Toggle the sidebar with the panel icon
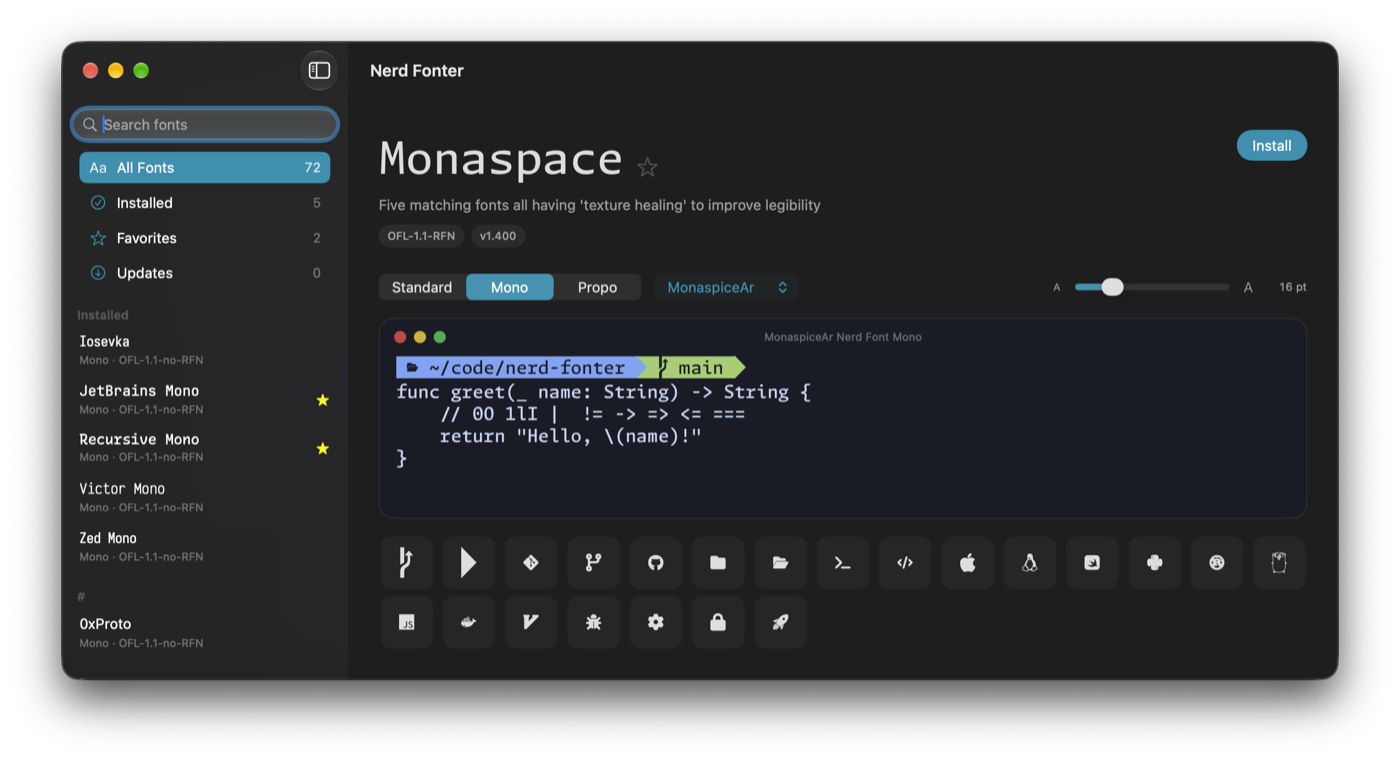This screenshot has height=761, width=1400. [x=319, y=70]
